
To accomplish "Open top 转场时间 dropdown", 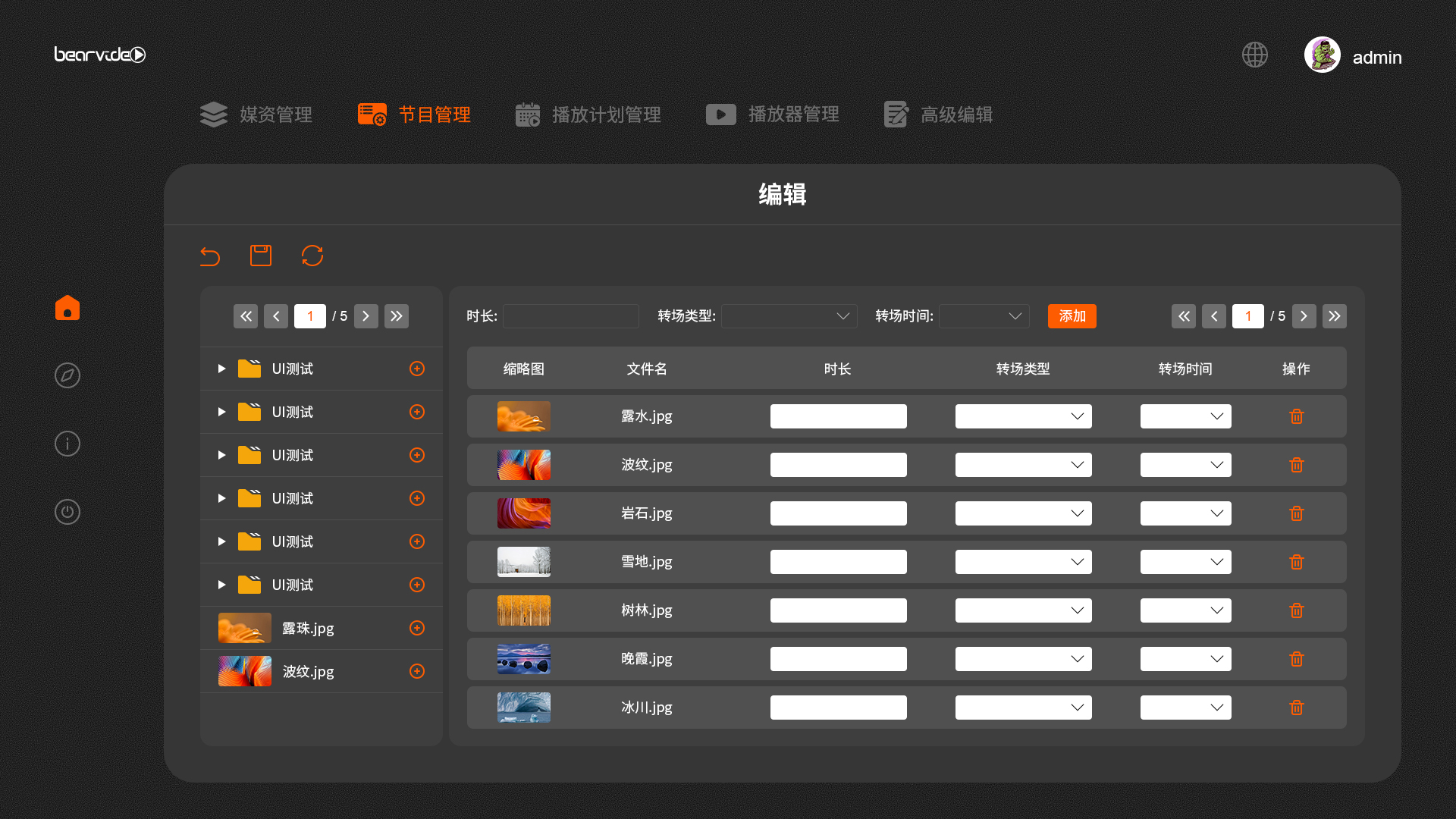I will tap(984, 316).
